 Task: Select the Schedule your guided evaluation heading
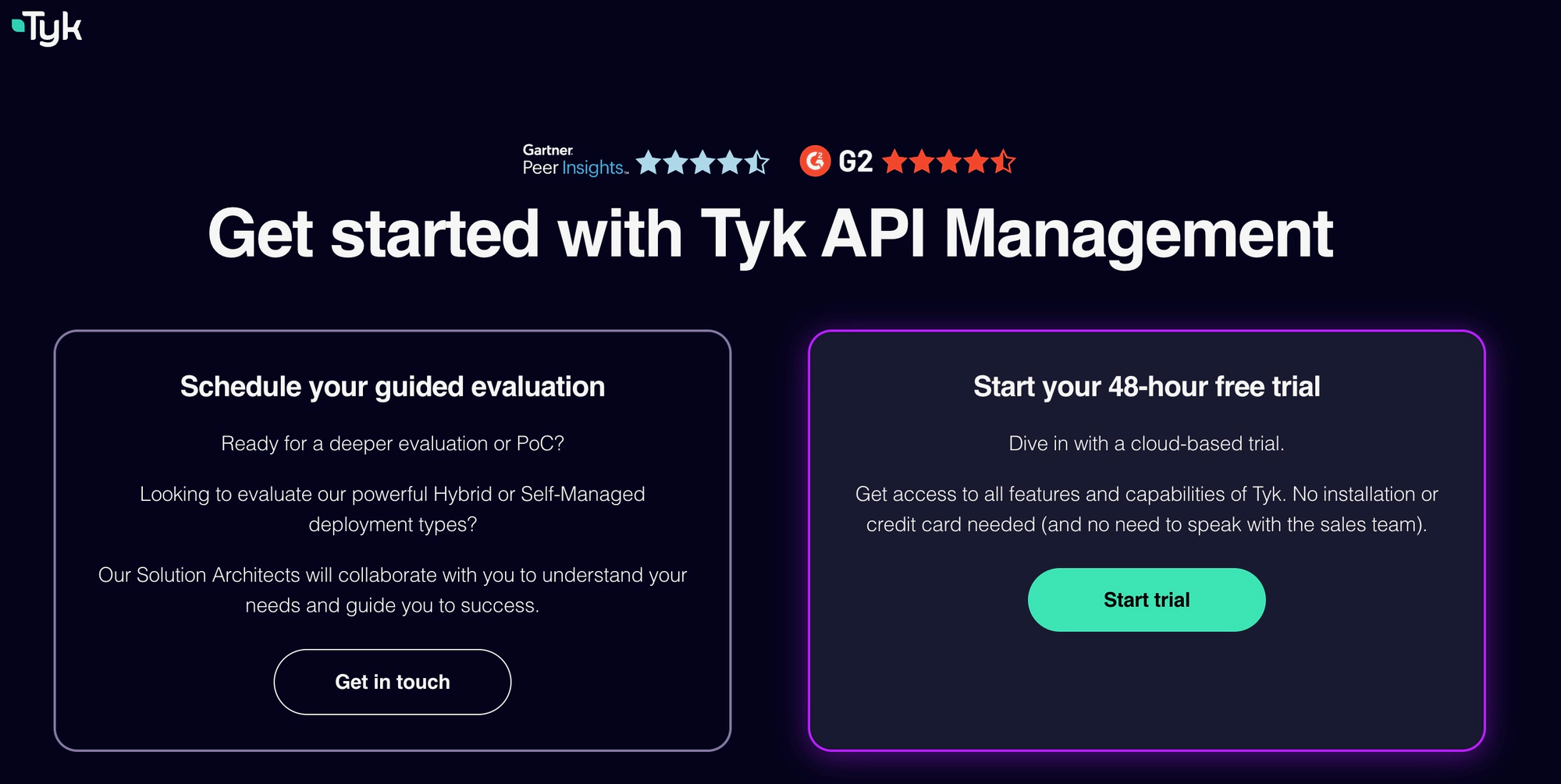point(392,386)
